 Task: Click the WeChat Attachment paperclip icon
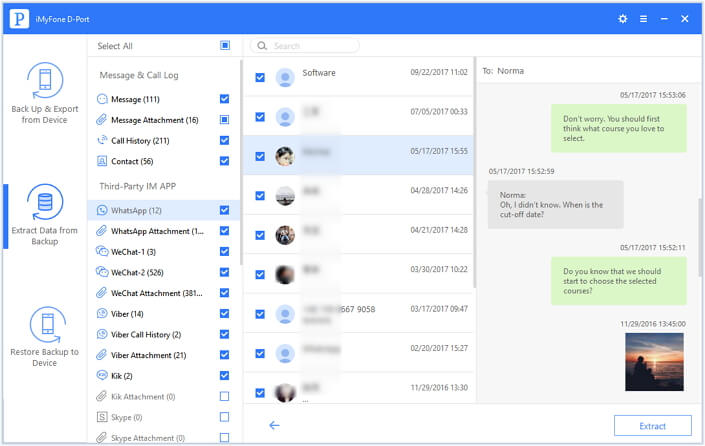pyautogui.click(x=102, y=293)
